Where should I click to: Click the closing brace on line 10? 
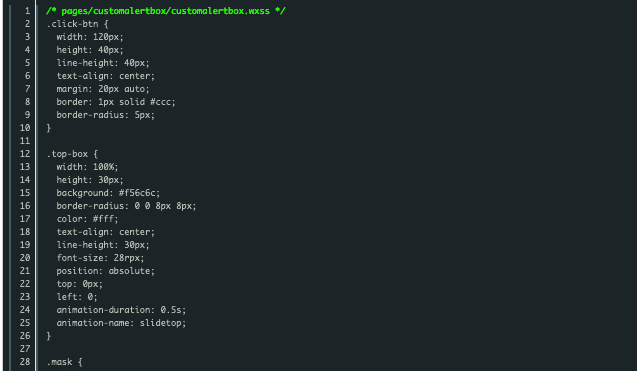49,128
